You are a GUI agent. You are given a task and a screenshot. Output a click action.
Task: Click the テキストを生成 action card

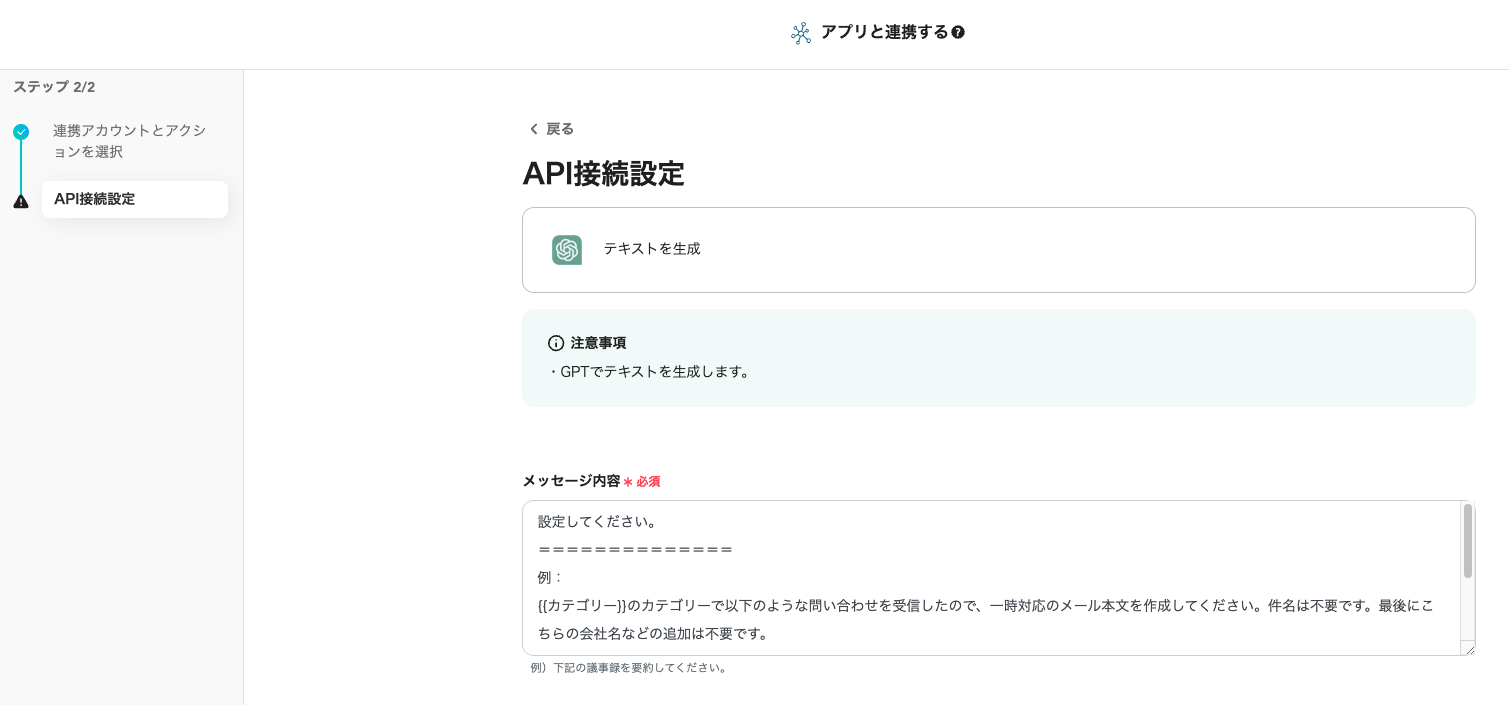(x=998, y=250)
